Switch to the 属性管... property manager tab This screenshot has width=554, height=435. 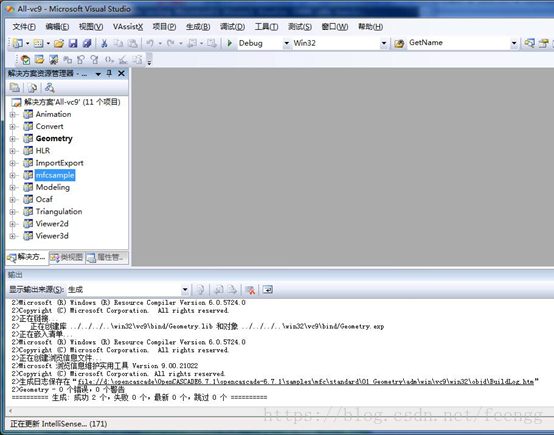point(106,258)
